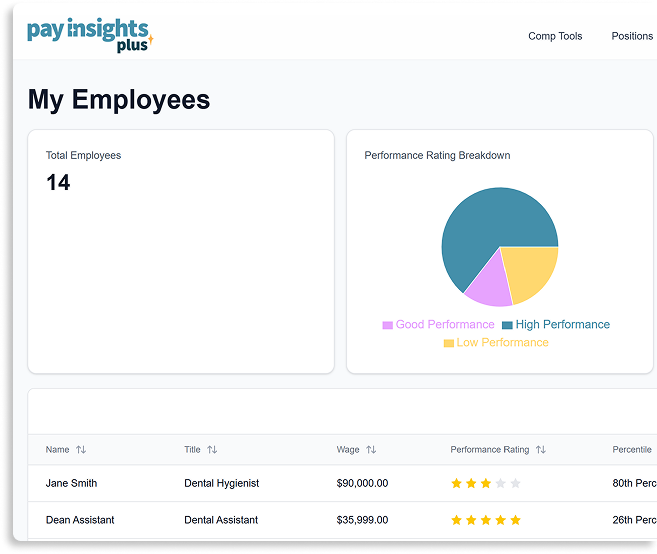This screenshot has width=657, height=554.
Task: Sort by Performance Rating arrows
Action: 541,450
